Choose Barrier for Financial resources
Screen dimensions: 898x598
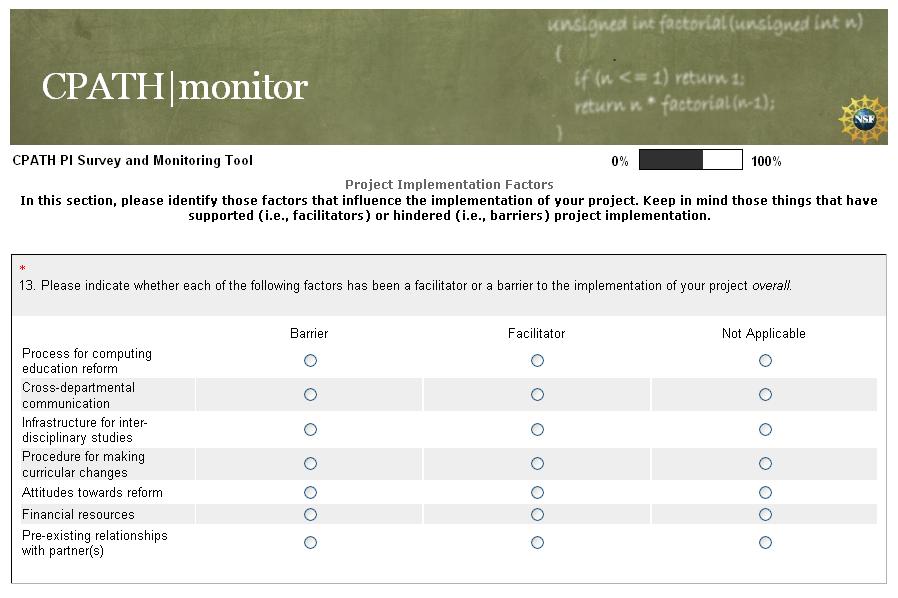coord(310,514)
